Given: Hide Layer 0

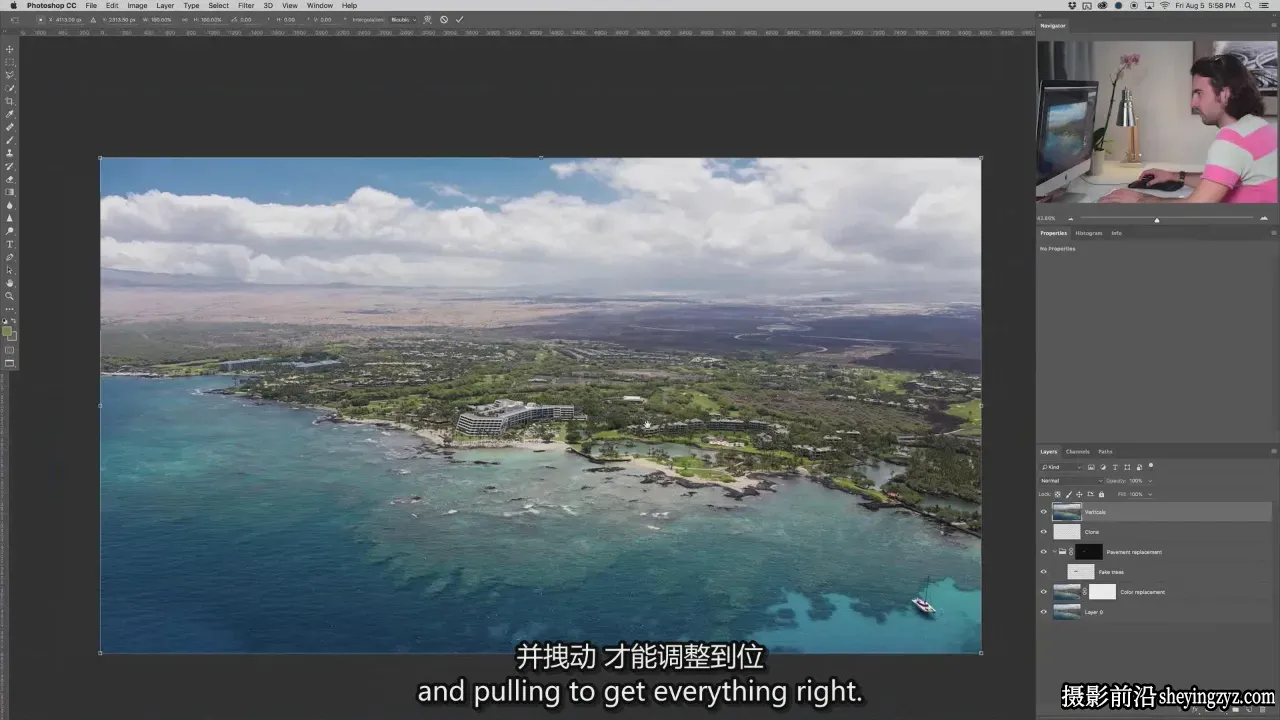Looking at the screenshot, I should click(1044, 612).
